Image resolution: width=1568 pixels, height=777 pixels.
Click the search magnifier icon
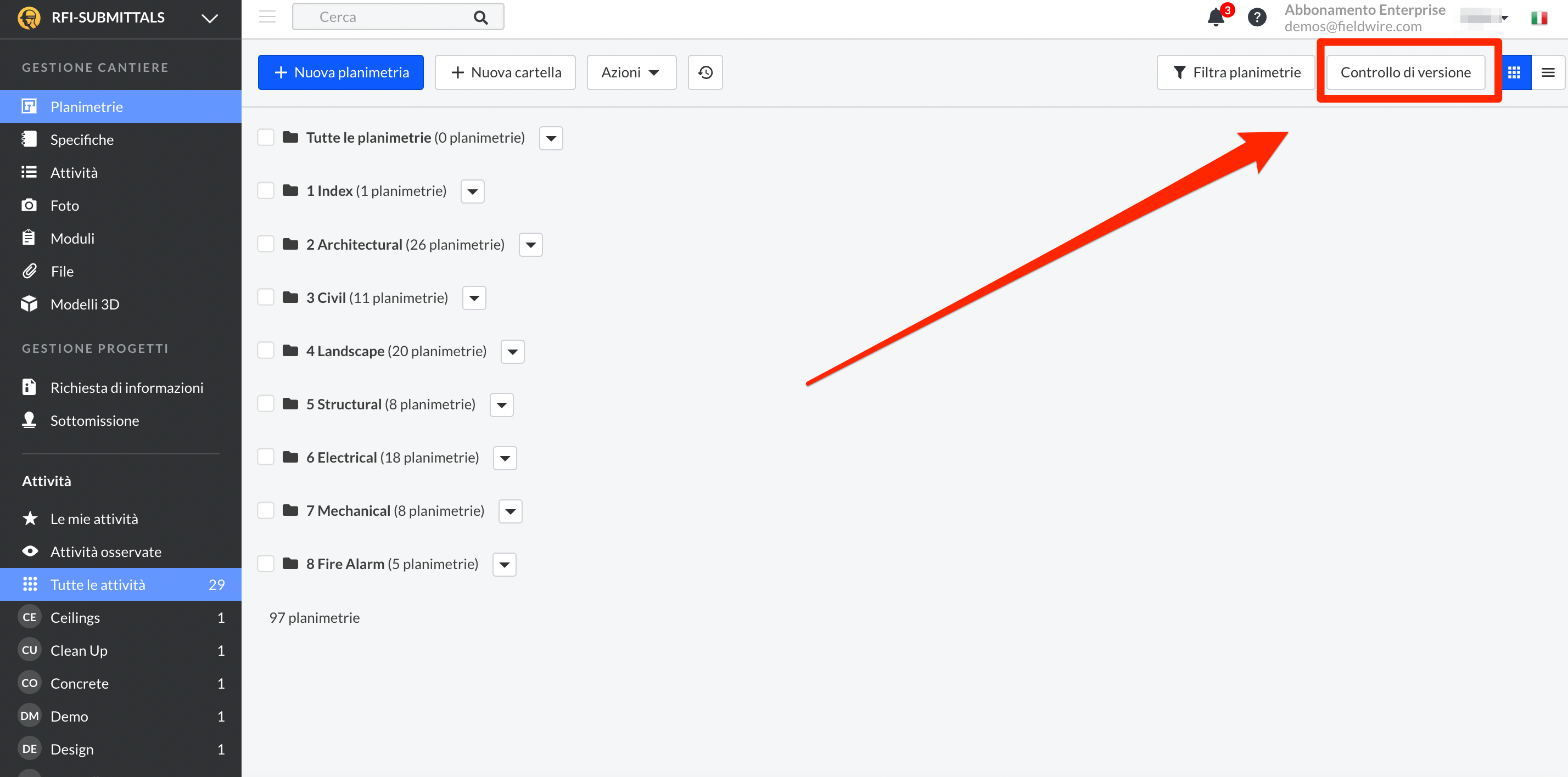point(480,17)
